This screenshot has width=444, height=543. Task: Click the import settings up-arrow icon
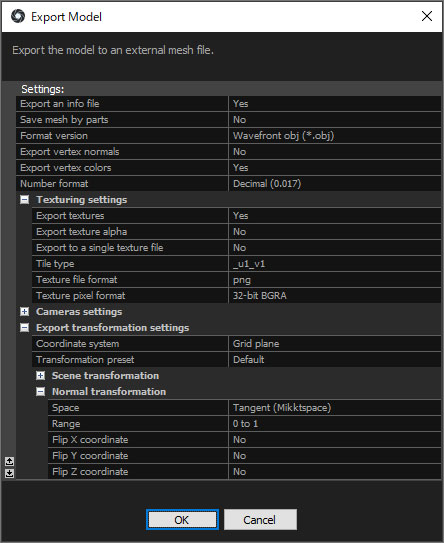9,461
